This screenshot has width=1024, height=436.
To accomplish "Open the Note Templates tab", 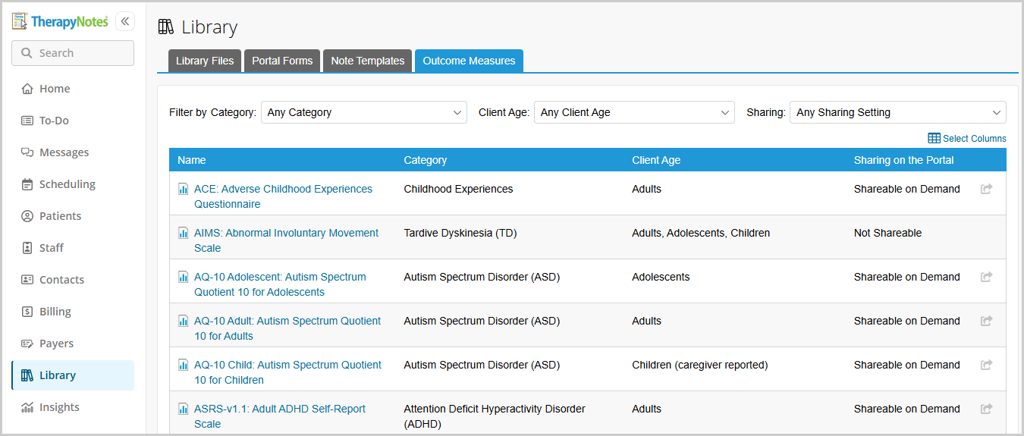I will point(367,61).
